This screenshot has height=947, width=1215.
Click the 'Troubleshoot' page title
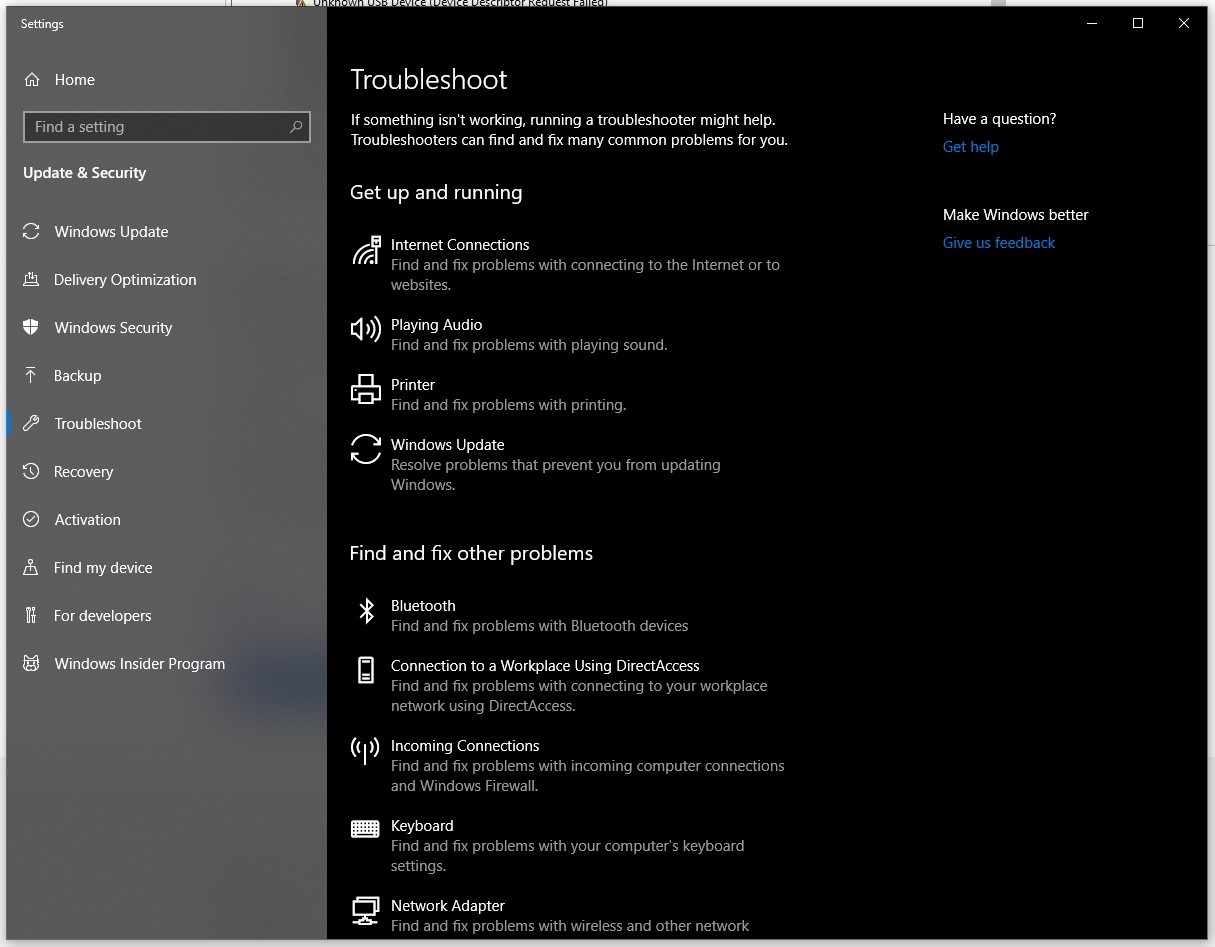pos(429,80)
